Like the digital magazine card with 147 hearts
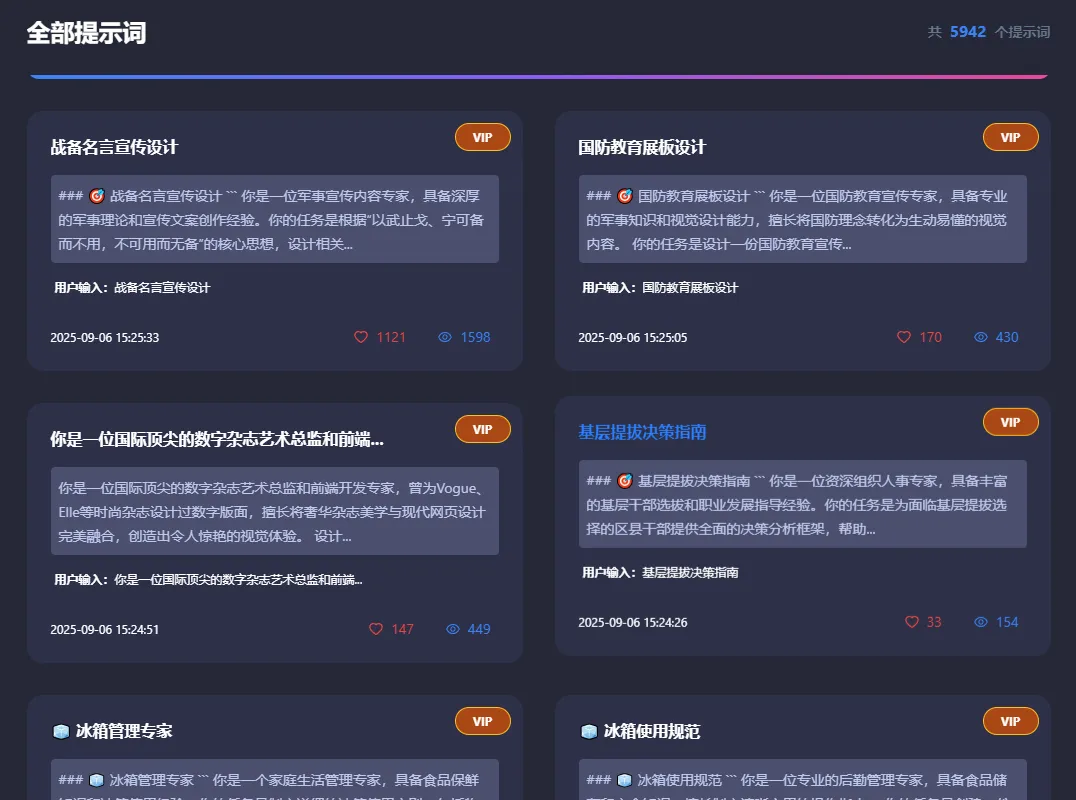 tap(376, 629)
